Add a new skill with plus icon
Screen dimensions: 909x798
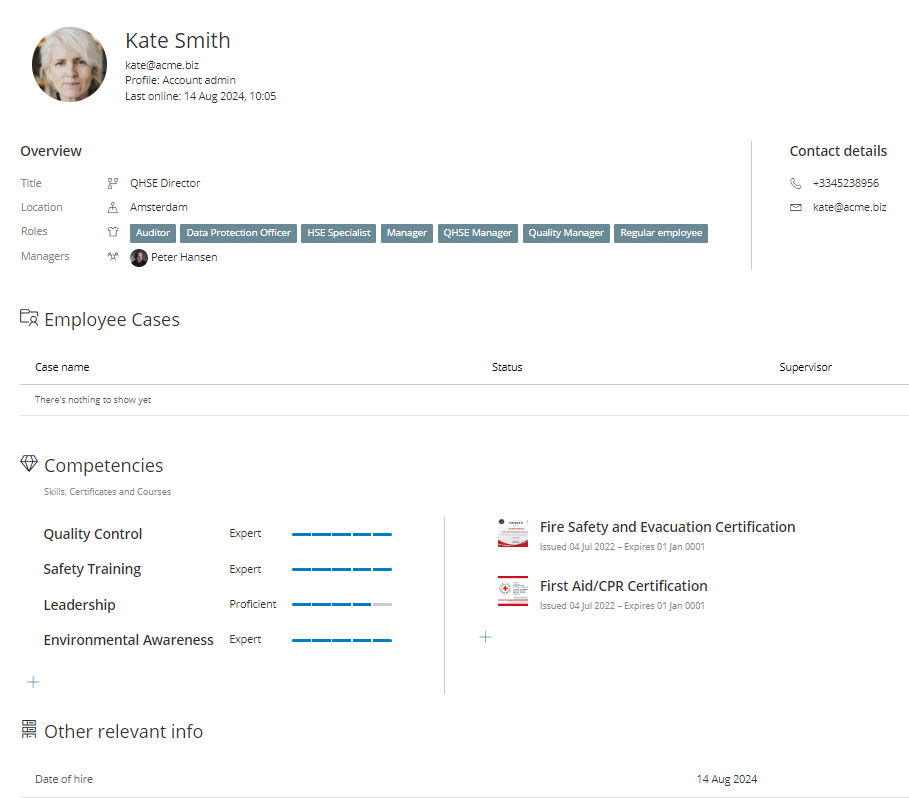(33, 682)
